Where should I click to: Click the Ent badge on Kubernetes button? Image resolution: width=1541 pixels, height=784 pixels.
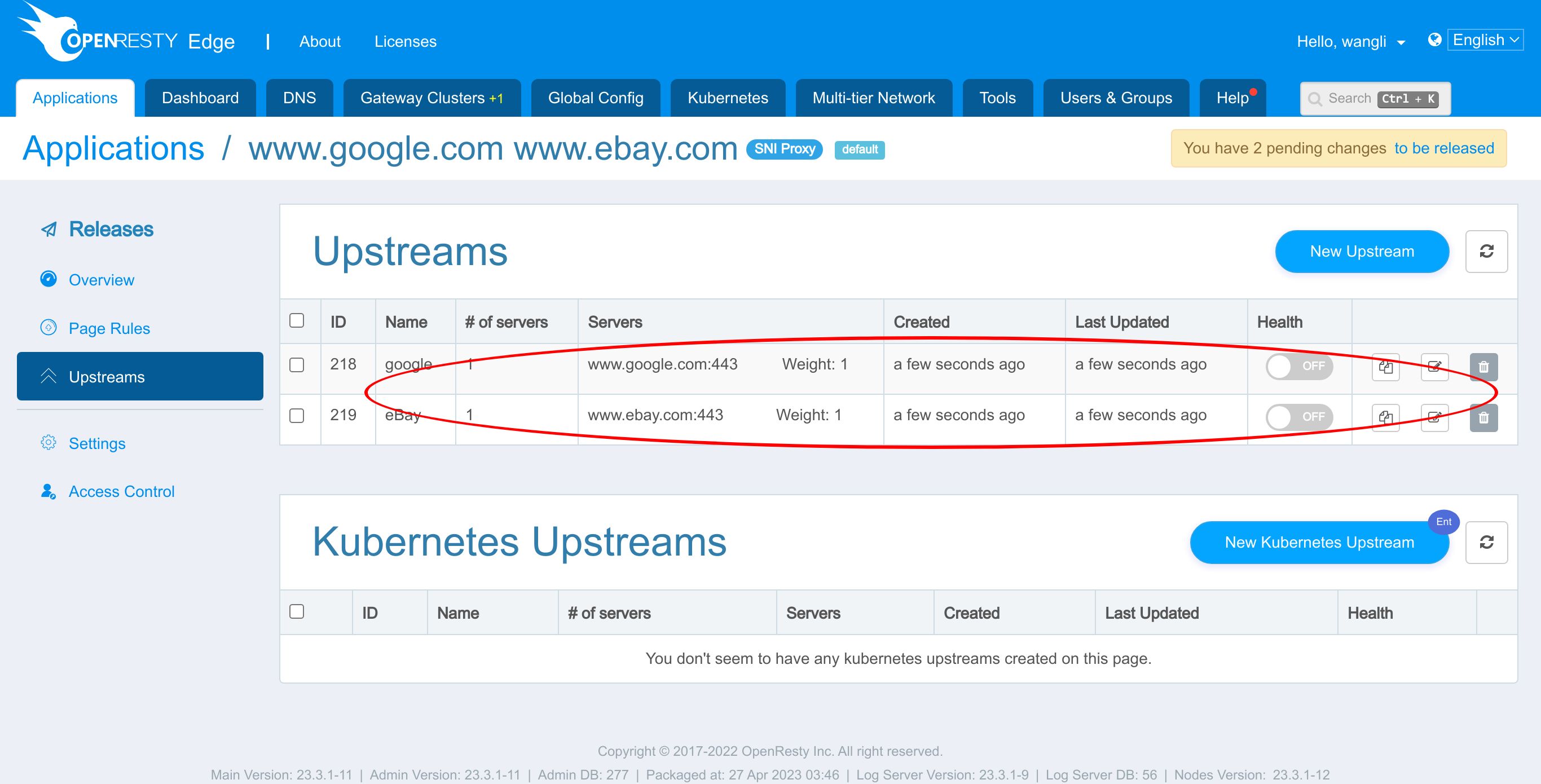(1443, 522)
